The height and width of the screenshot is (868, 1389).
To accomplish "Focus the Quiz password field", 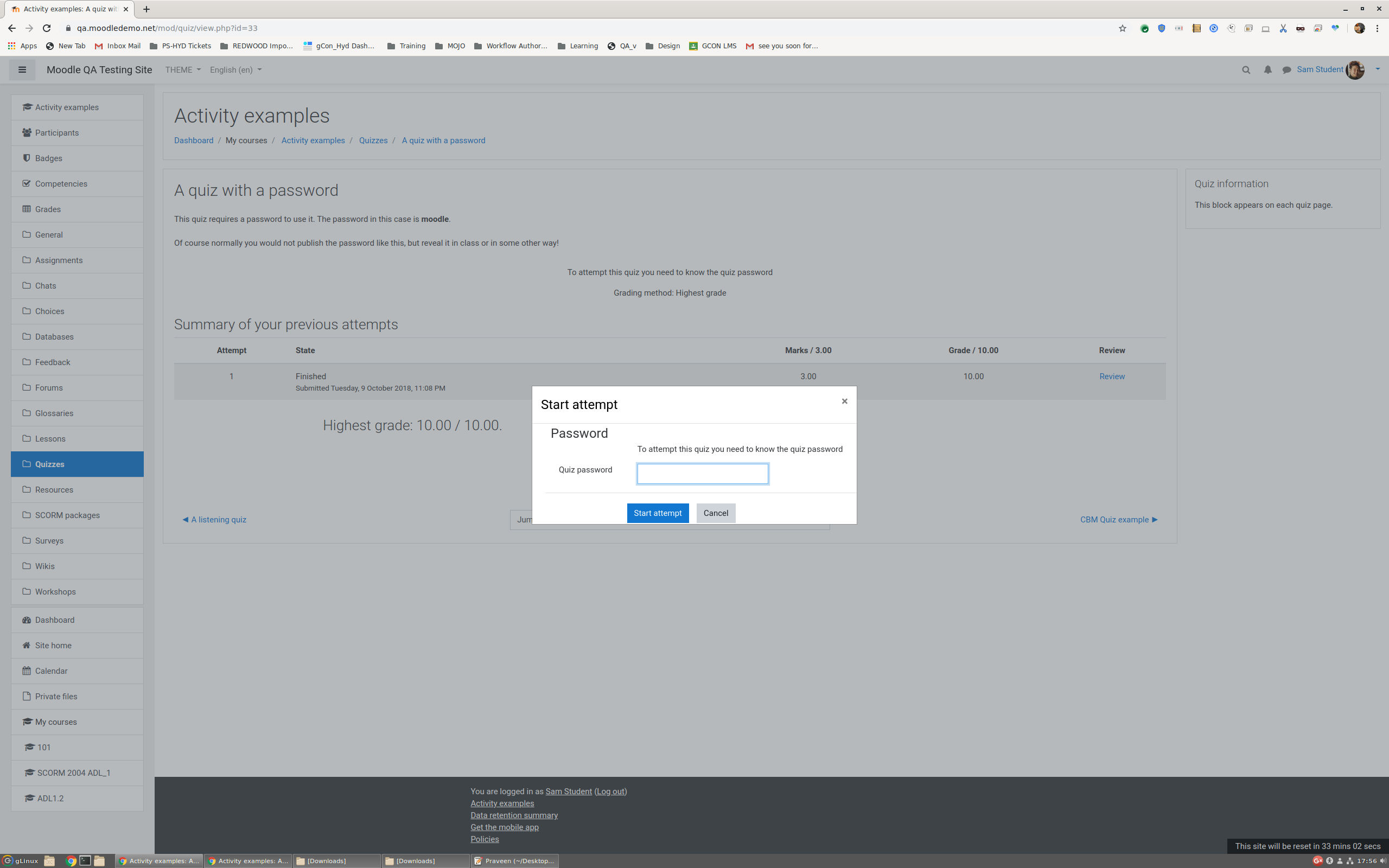I will [x=703, y=474].
